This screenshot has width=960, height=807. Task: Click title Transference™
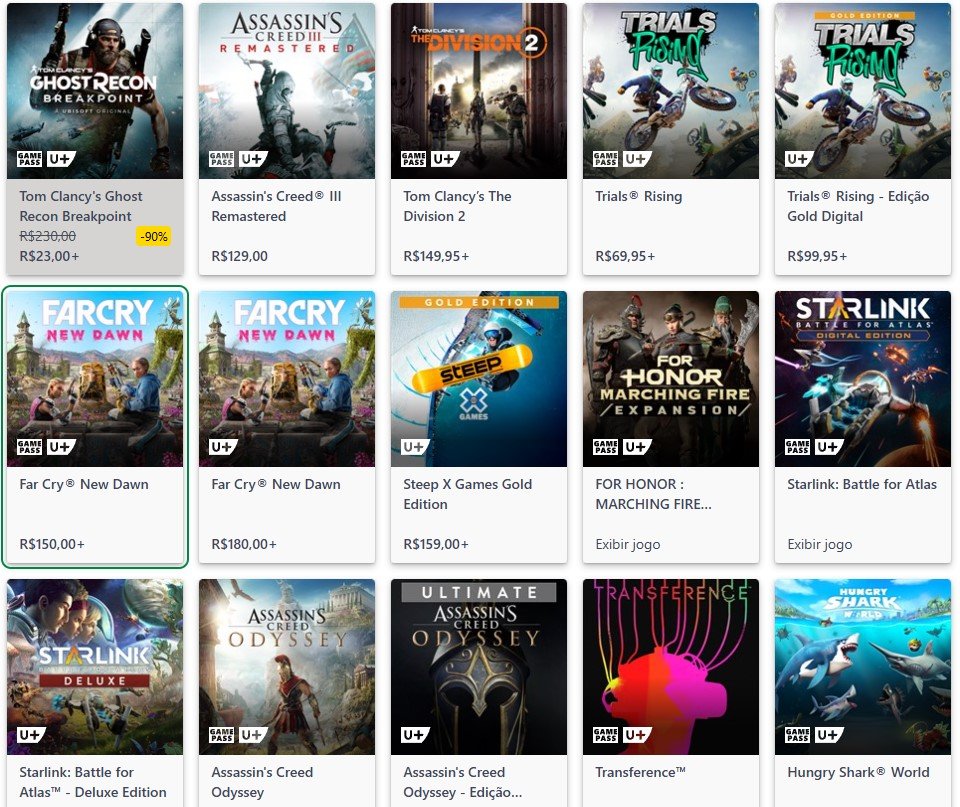(x=640, y=772)
